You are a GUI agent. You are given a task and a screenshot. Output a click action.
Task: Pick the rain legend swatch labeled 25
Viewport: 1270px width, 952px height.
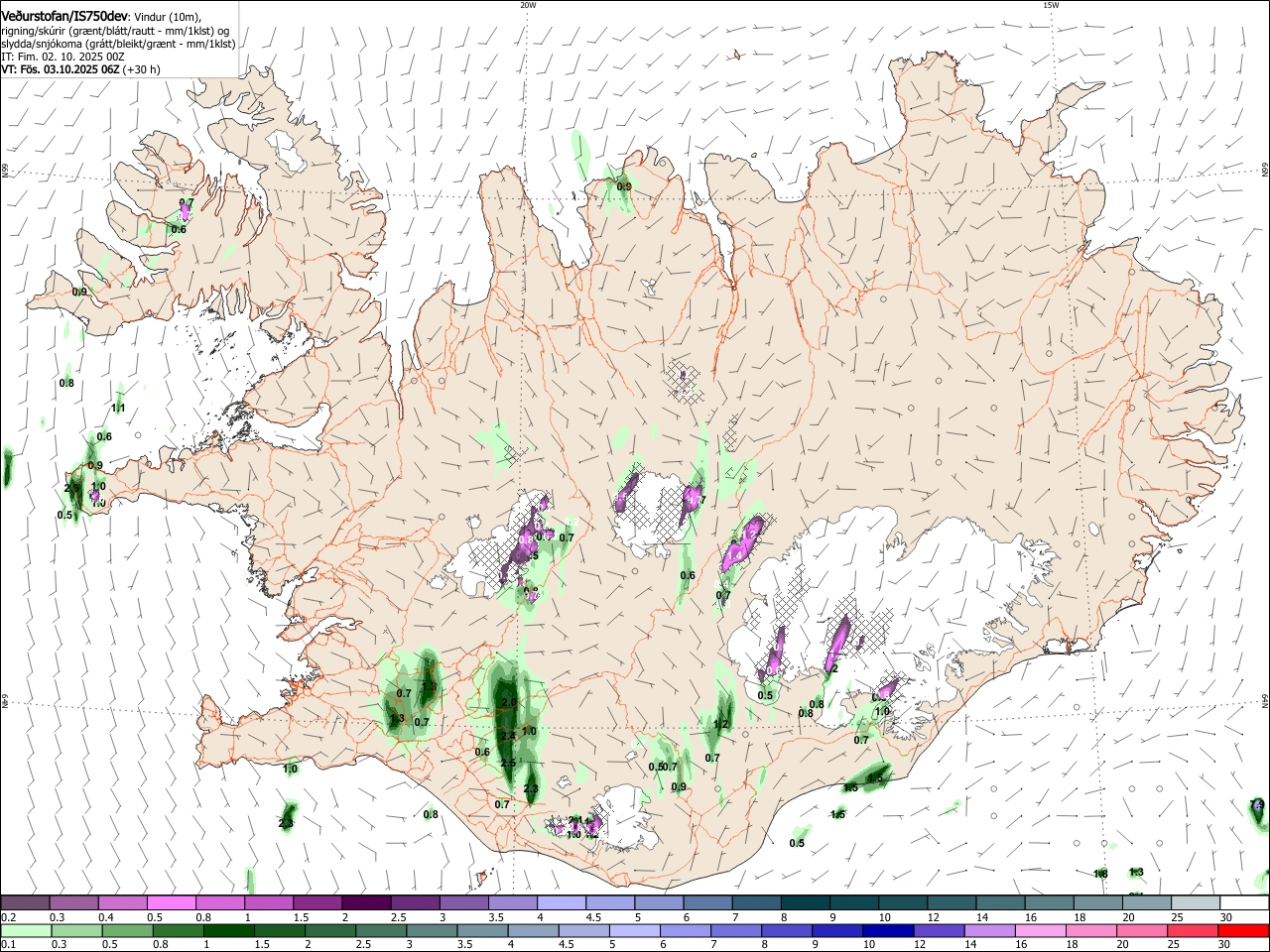pos(1192,931)
